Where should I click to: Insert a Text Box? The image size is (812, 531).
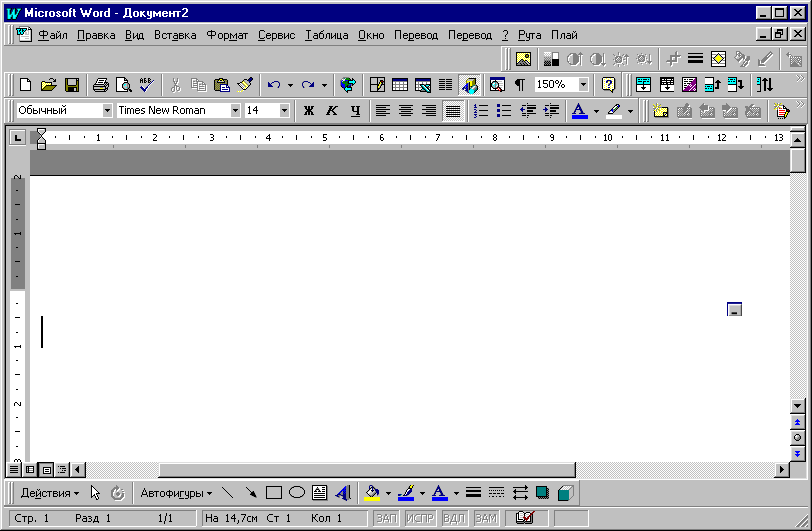pos(320,493)
